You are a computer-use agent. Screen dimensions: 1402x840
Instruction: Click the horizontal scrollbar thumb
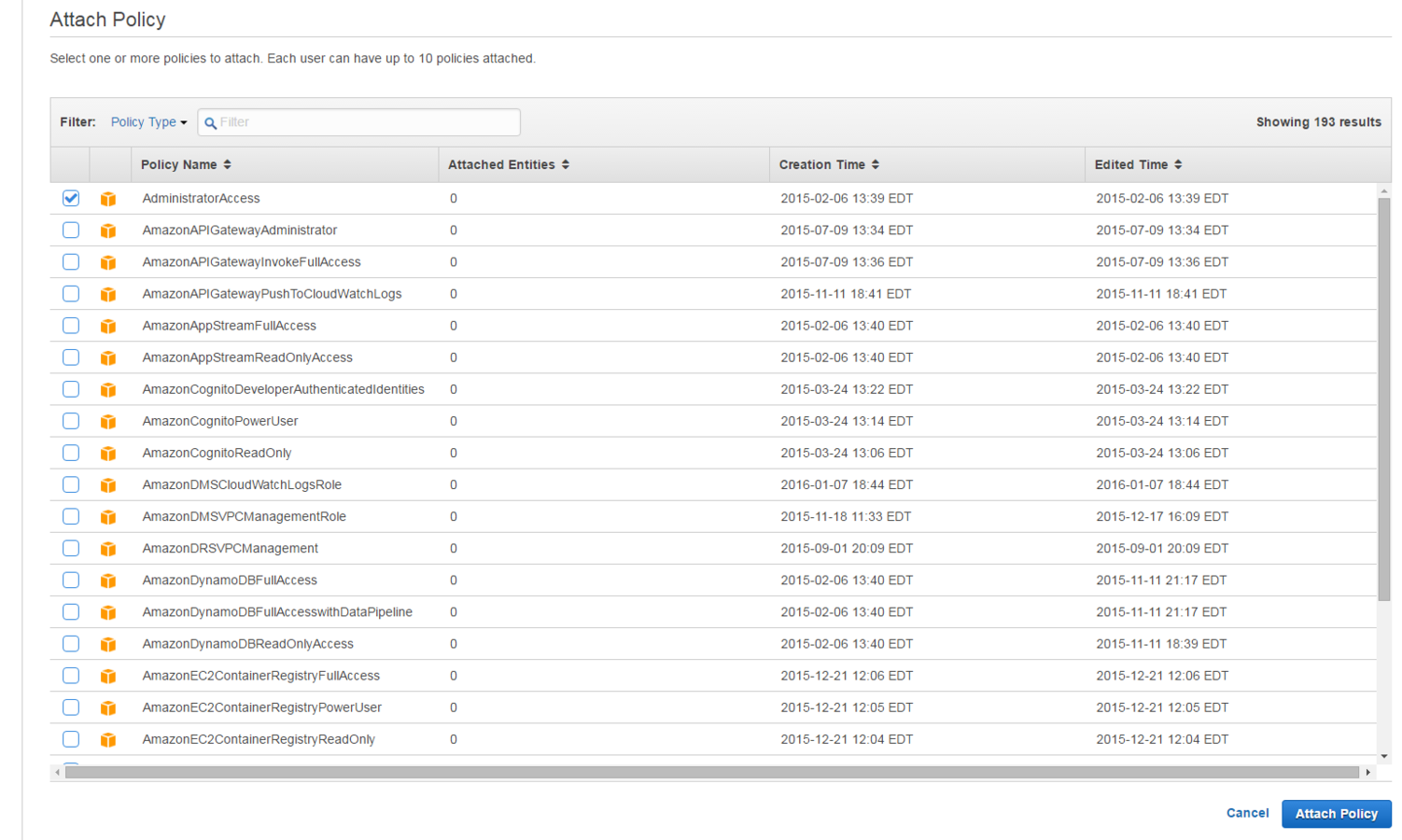click(x=712, y=772)
